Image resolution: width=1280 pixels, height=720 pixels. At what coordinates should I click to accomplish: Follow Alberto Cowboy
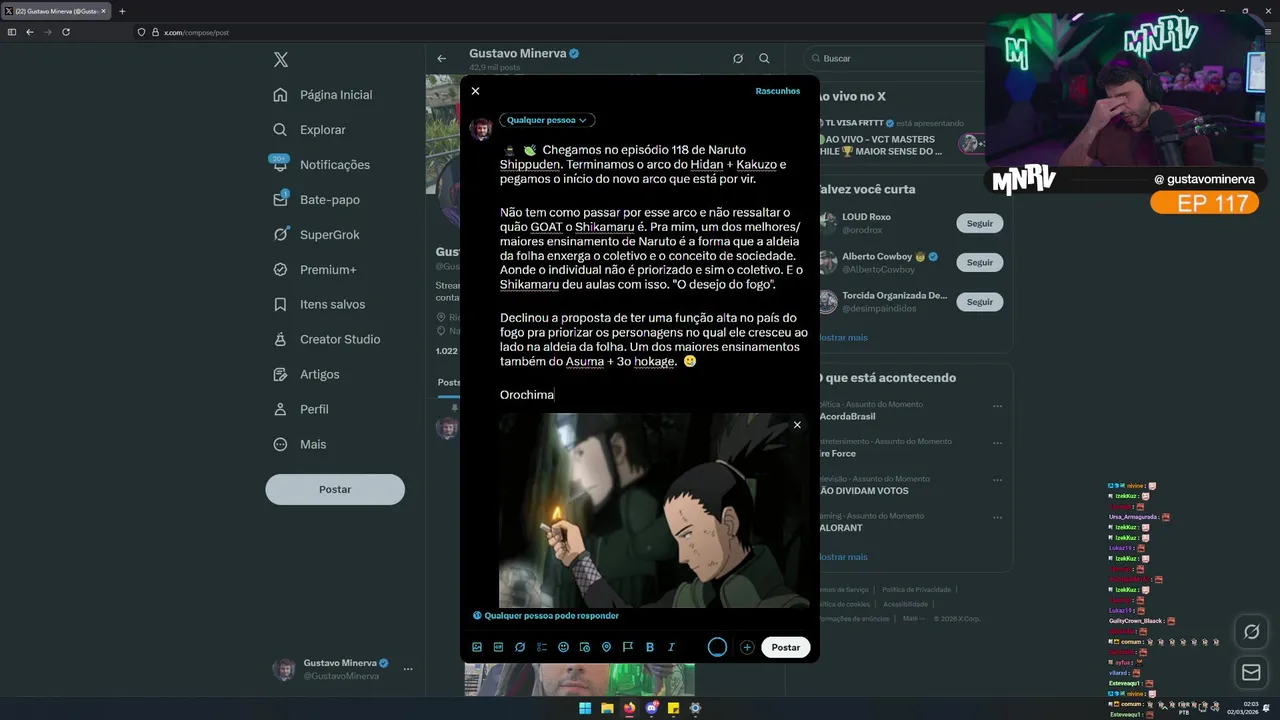pyautogui.click(x=980, y=262)
